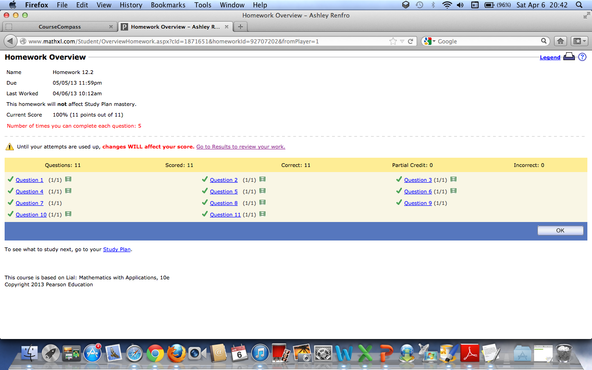Click the Wi-Fi status icon
Screen dimensions: 592x370
point(447,5)
